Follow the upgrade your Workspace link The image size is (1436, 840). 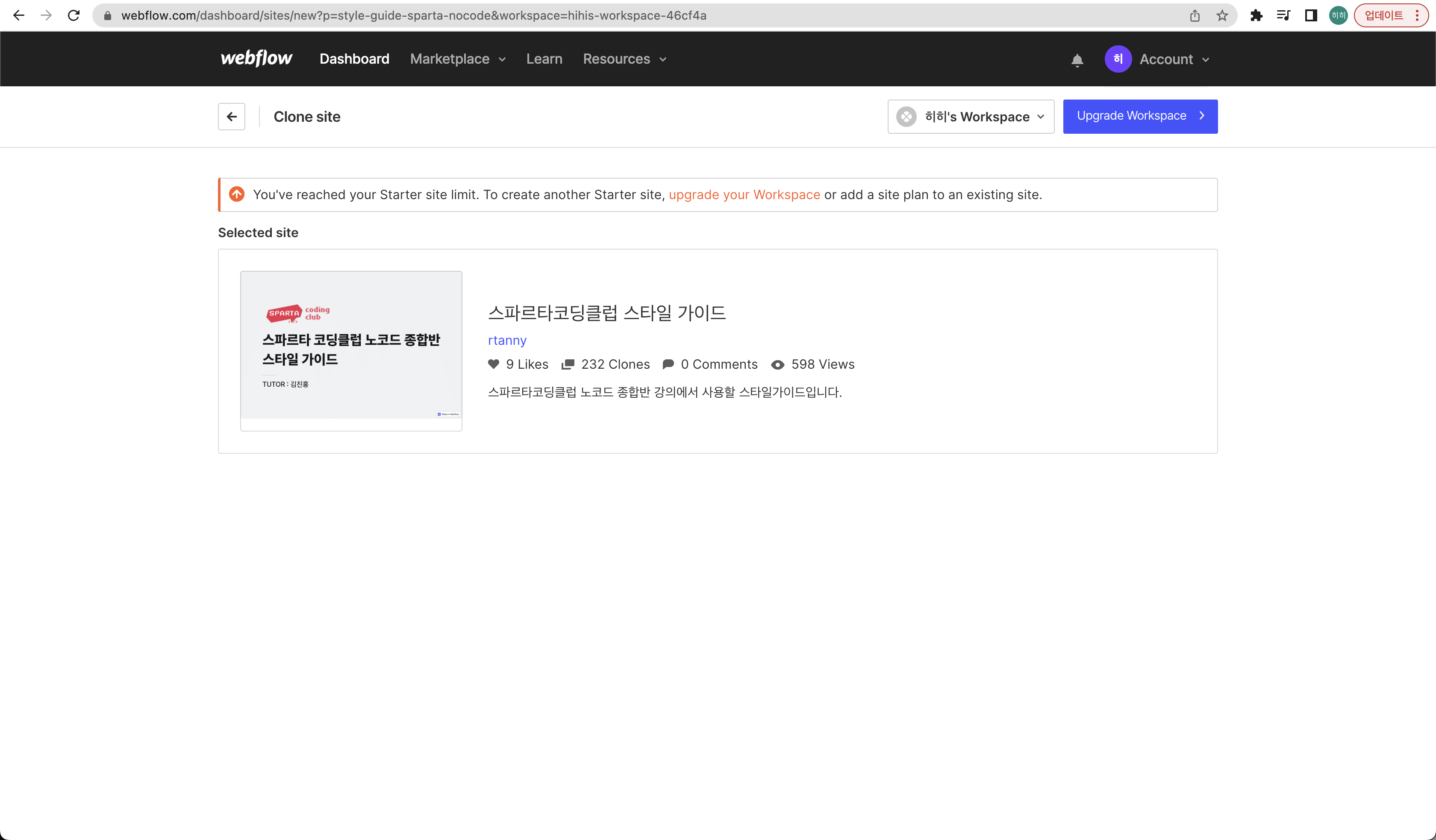pos(744,194)
